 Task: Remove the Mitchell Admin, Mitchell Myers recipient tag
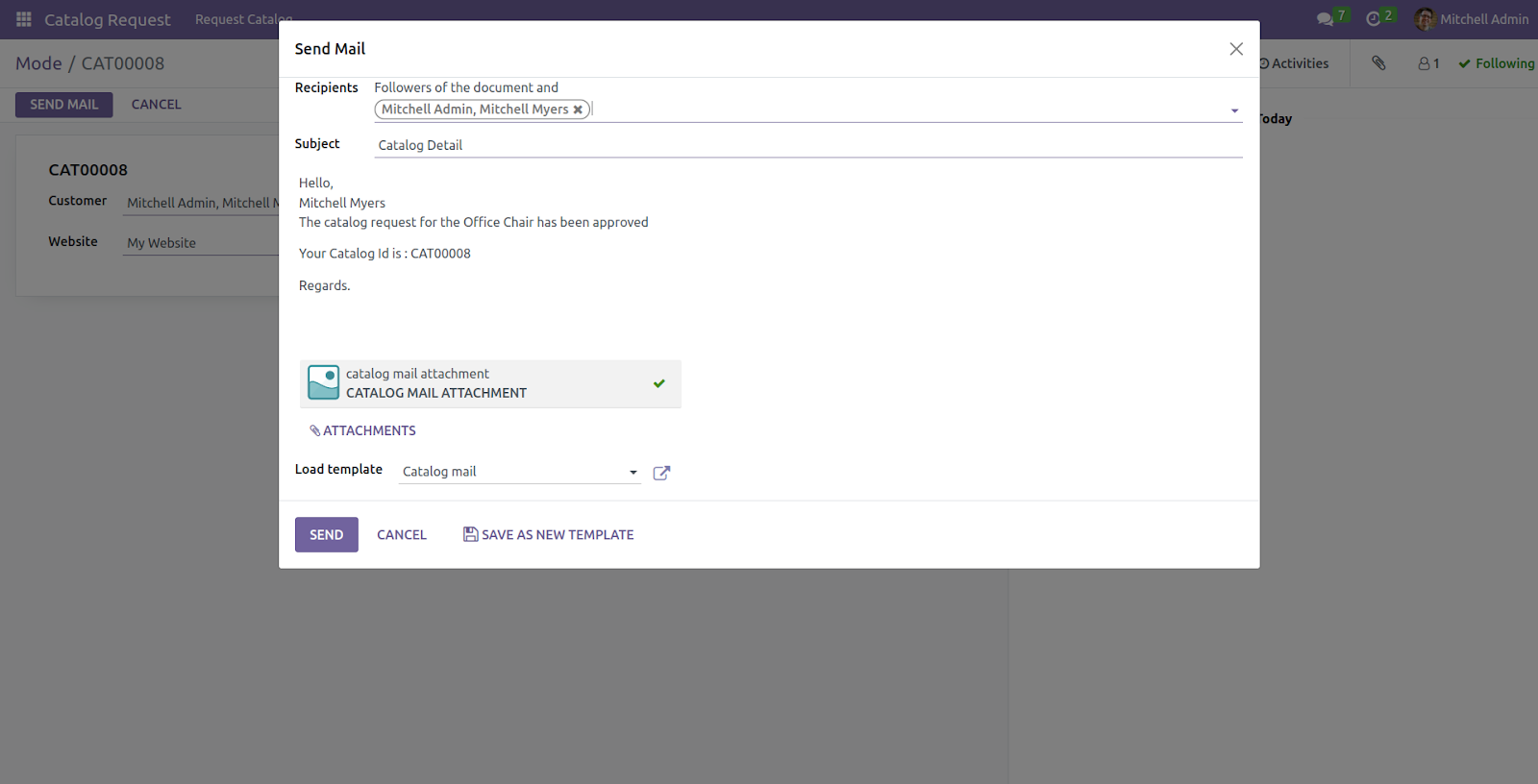click(578, 110)
